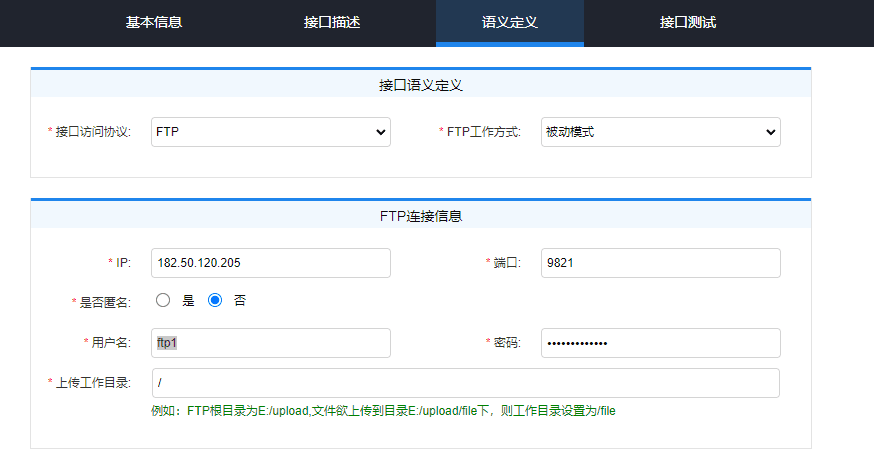Click the 用户名 field containing ftp1
Screen dimensions: 874x472
click(x=271, y=343)
